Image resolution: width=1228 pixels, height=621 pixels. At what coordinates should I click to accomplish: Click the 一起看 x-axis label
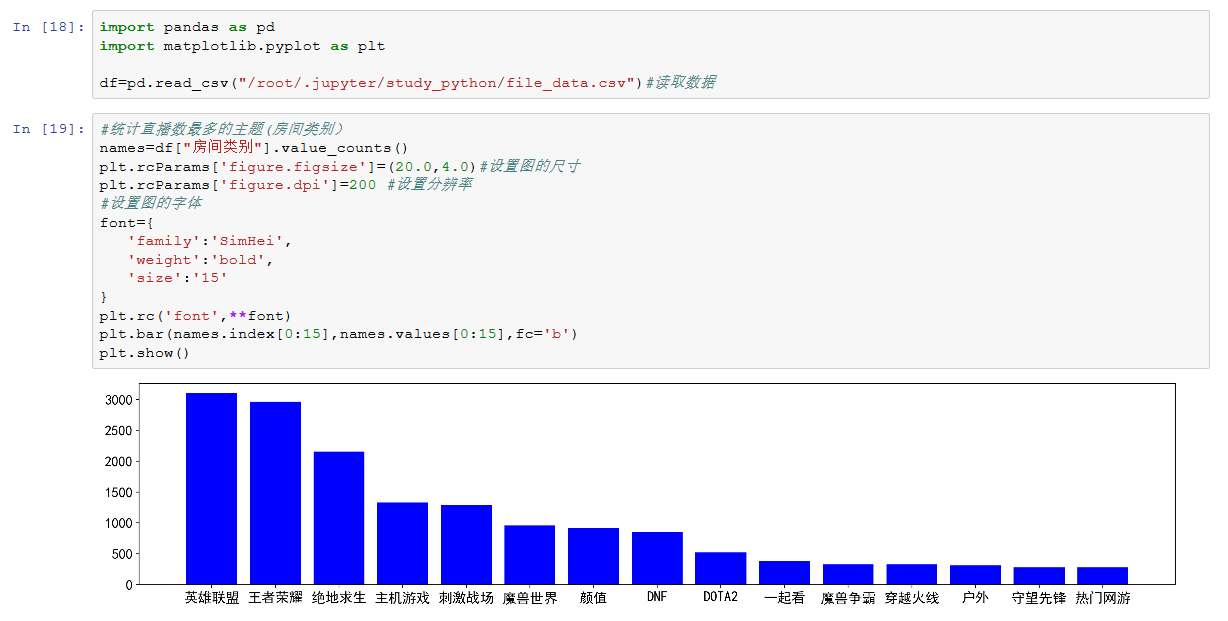(784, 598)
